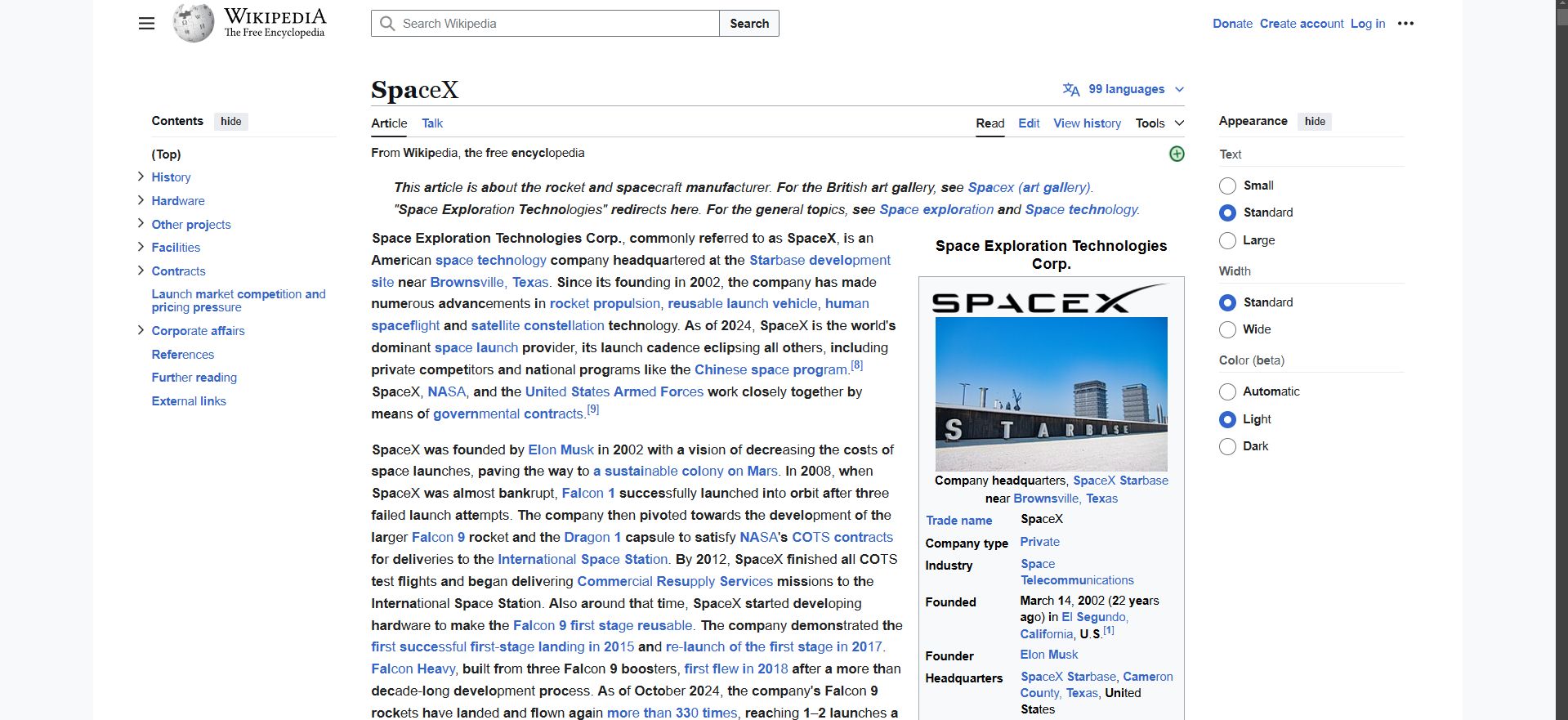The height and width of the screenshot is (720, 1568).
Task: Select the Read tab
Action: coord(989,123)
